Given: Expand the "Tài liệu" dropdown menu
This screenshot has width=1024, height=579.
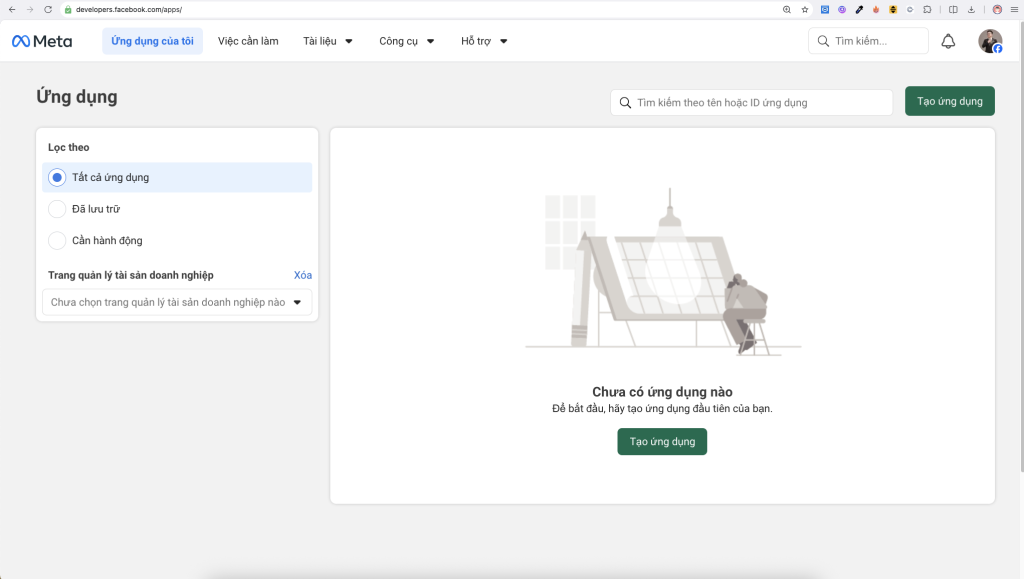Looking at the screenshot, I should [328, 41].
